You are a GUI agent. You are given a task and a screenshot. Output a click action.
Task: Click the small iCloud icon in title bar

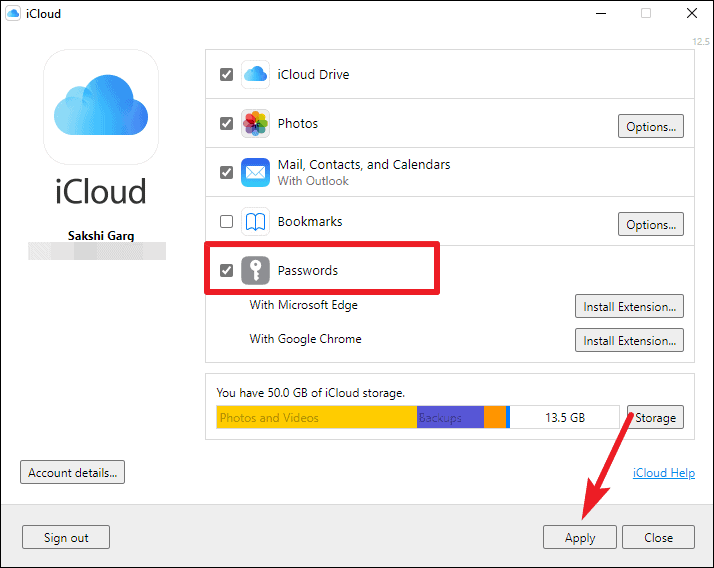(x=13, y=14)
